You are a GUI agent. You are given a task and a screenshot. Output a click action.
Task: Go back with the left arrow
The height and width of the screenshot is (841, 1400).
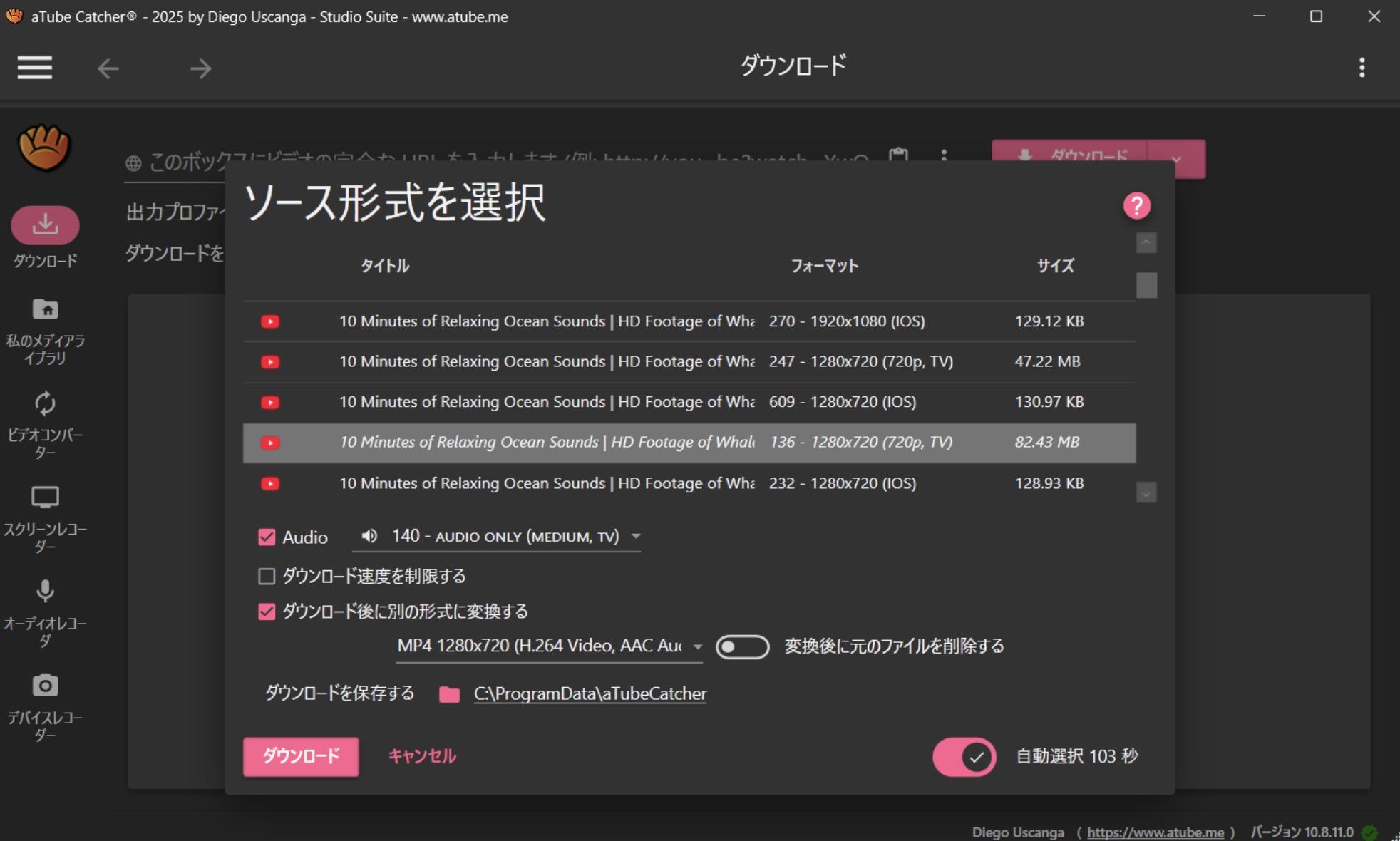point(108,68)
